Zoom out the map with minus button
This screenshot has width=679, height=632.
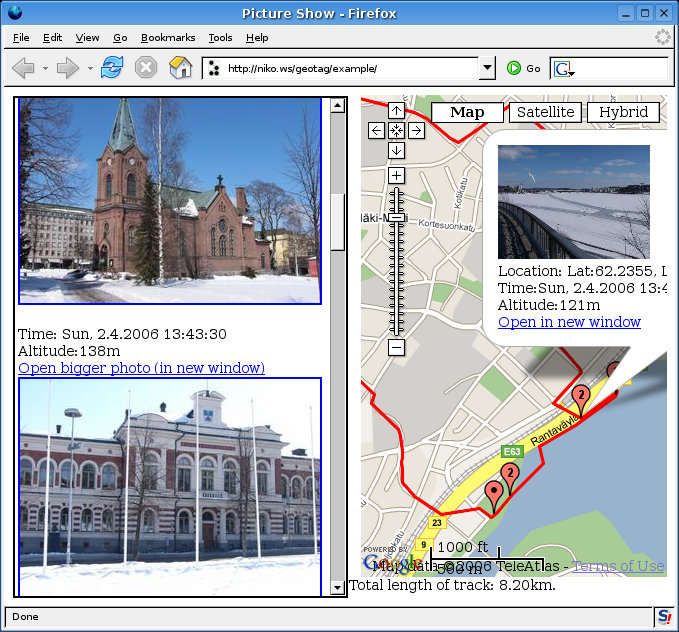[x=396, y=347]
